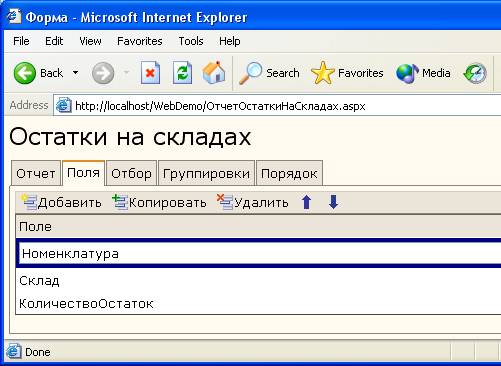Click the Остатки на складах heading

click(130, 137)
